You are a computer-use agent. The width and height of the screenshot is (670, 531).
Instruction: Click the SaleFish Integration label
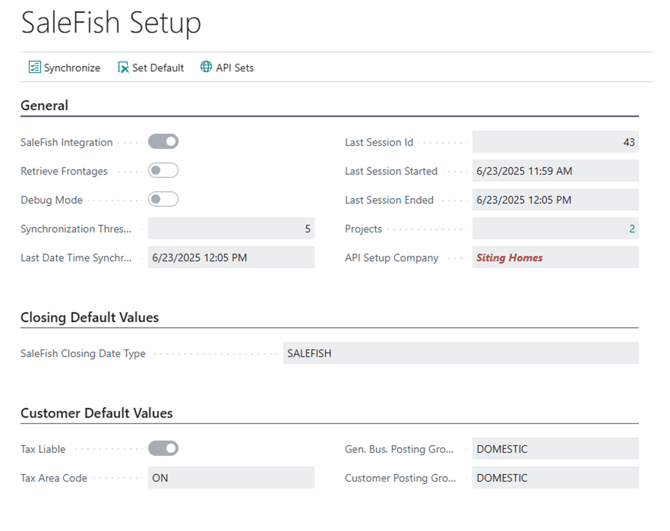point(67,142)
